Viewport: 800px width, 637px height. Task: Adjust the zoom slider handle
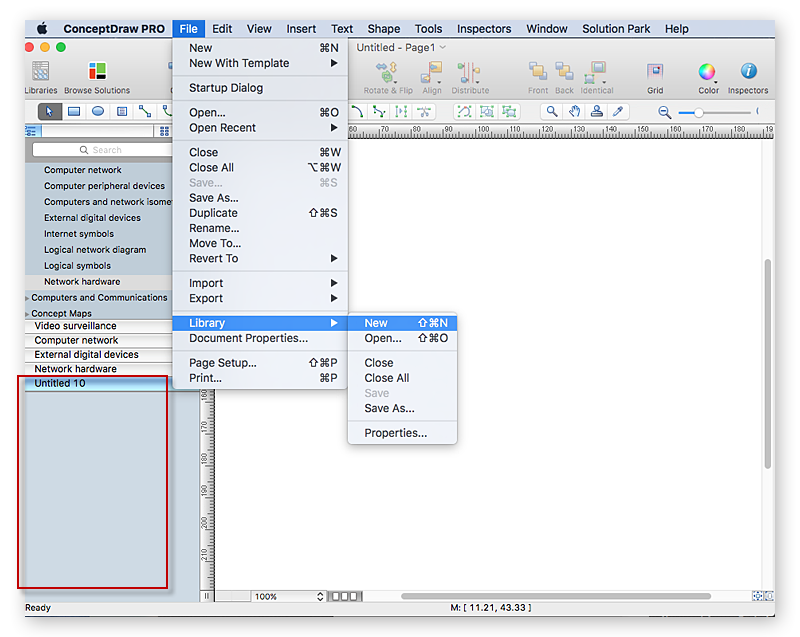coord(698,112)
